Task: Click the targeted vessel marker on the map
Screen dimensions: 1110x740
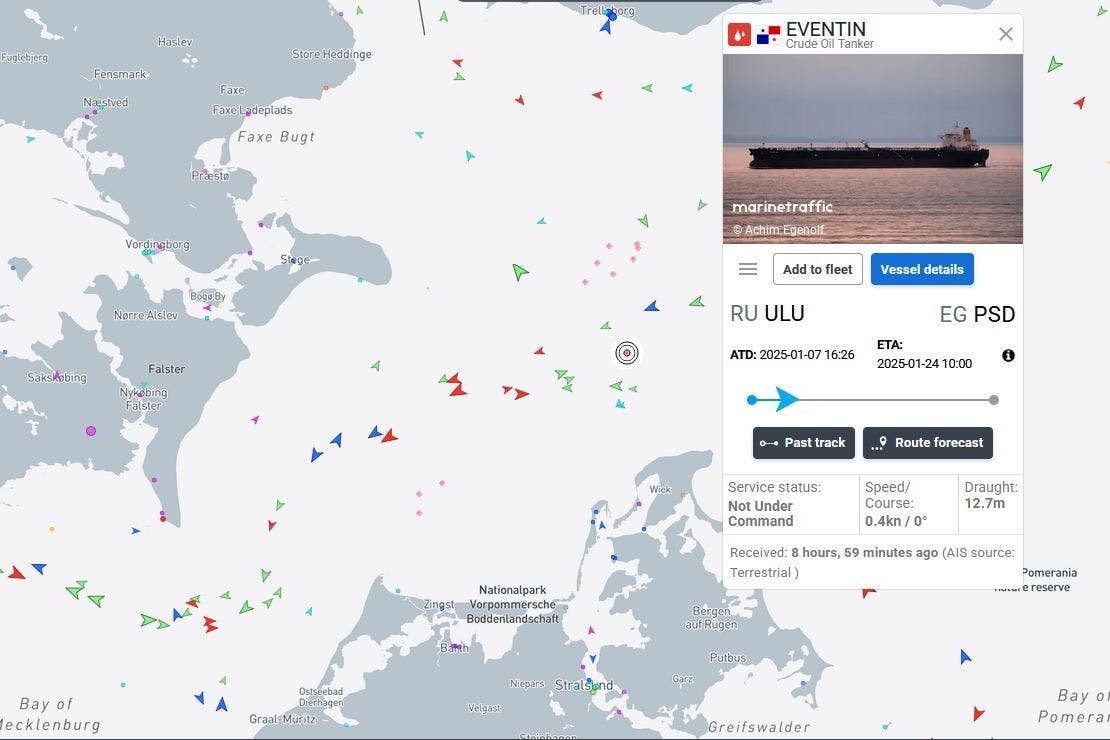Action: point(627,352)
